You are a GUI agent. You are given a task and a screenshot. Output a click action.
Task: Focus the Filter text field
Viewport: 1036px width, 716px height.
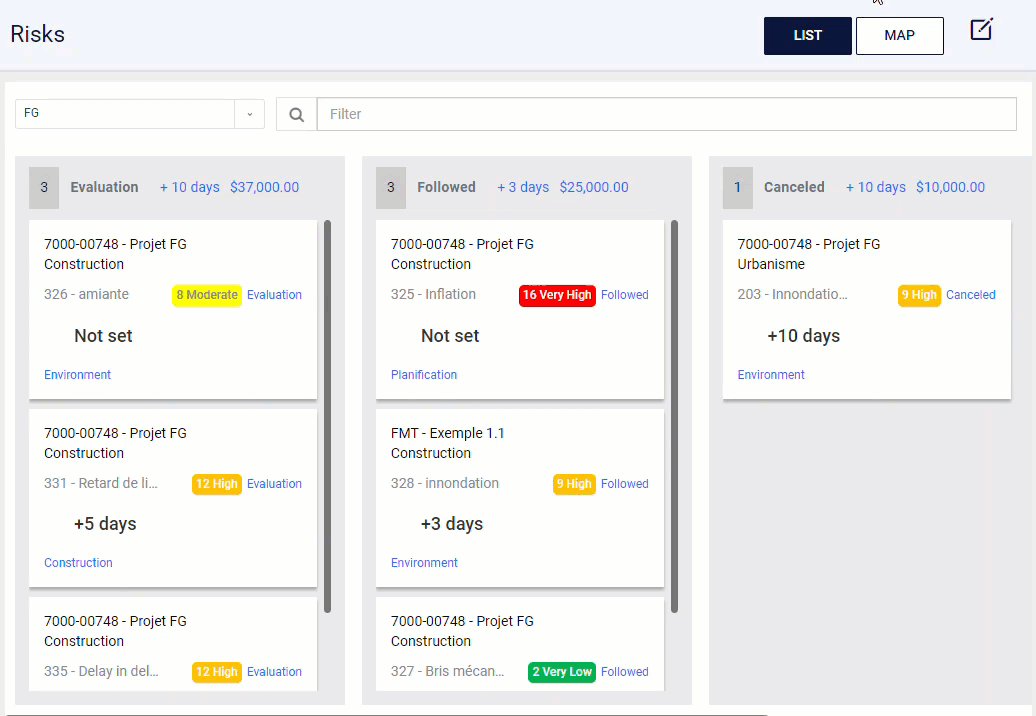[667, 114]
